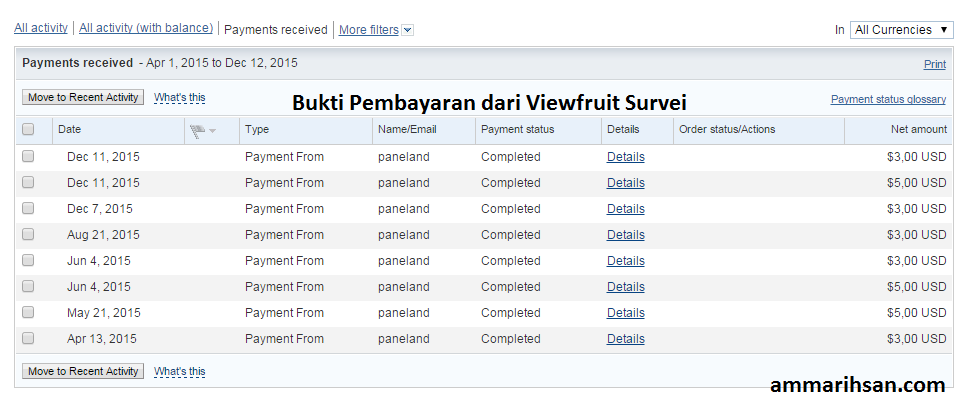This screenshot has height=405, width=964.
Task: Toggle the select-all checkbox in header
Action: (x=28, y=129)
